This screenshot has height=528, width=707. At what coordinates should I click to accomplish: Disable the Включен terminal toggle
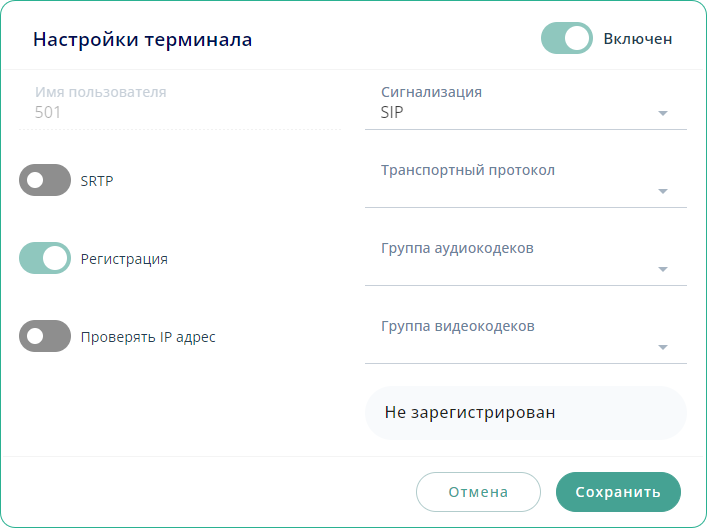(566, 39)
